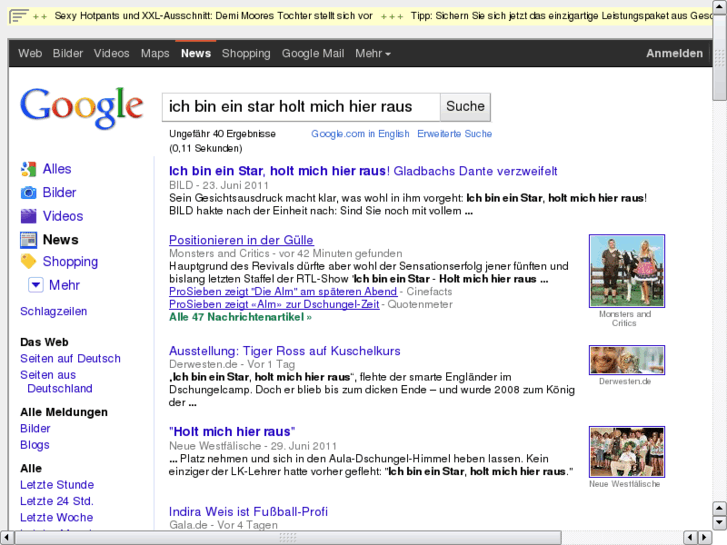Open the Erweiterte Suche link

click(x=454, y=134)
